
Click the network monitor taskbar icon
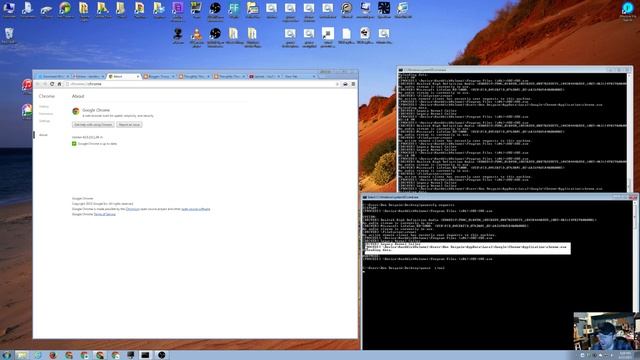click(131, 355)
